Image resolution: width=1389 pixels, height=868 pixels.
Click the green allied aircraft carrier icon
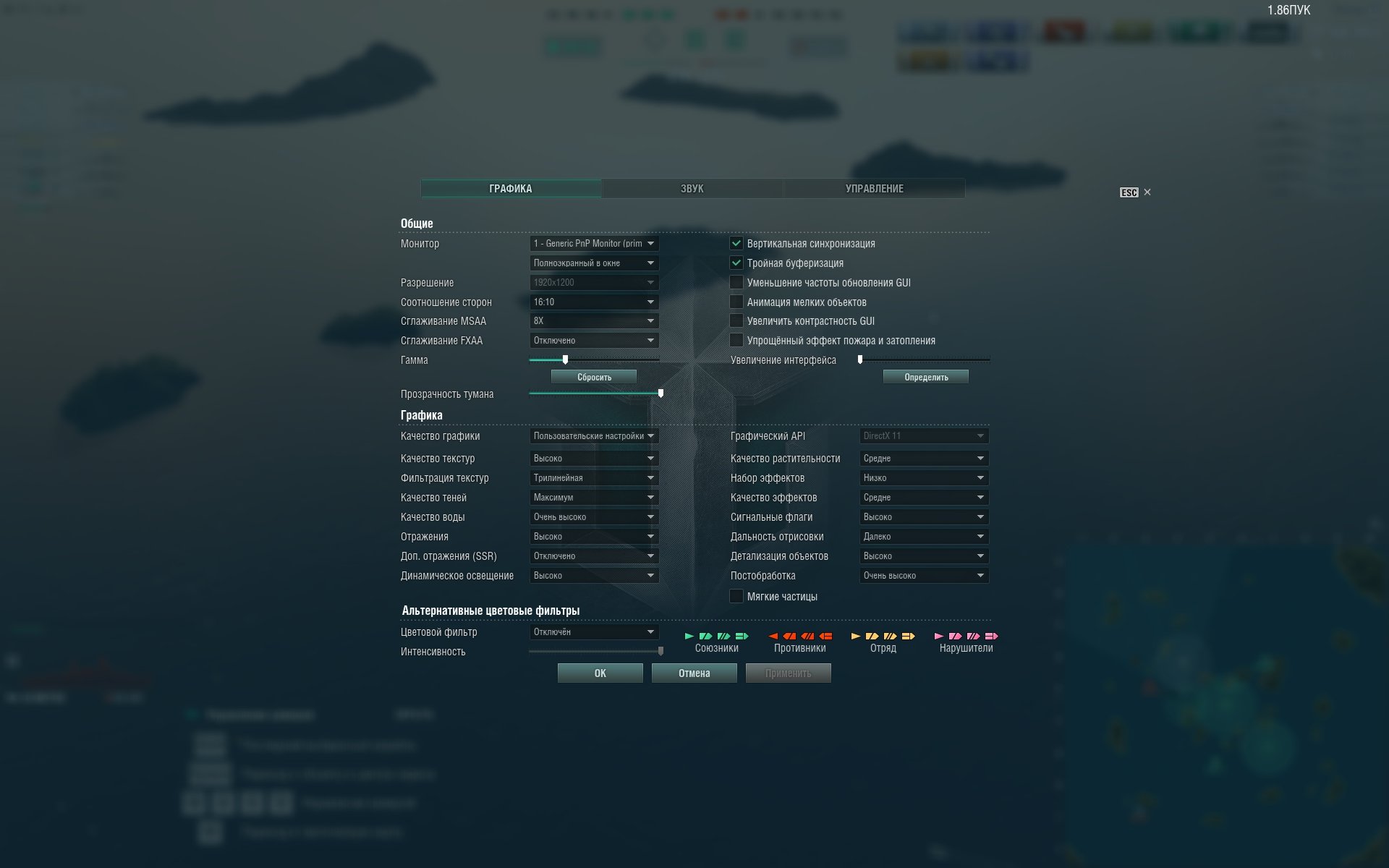pyautogui.click(x=742, y=637)
